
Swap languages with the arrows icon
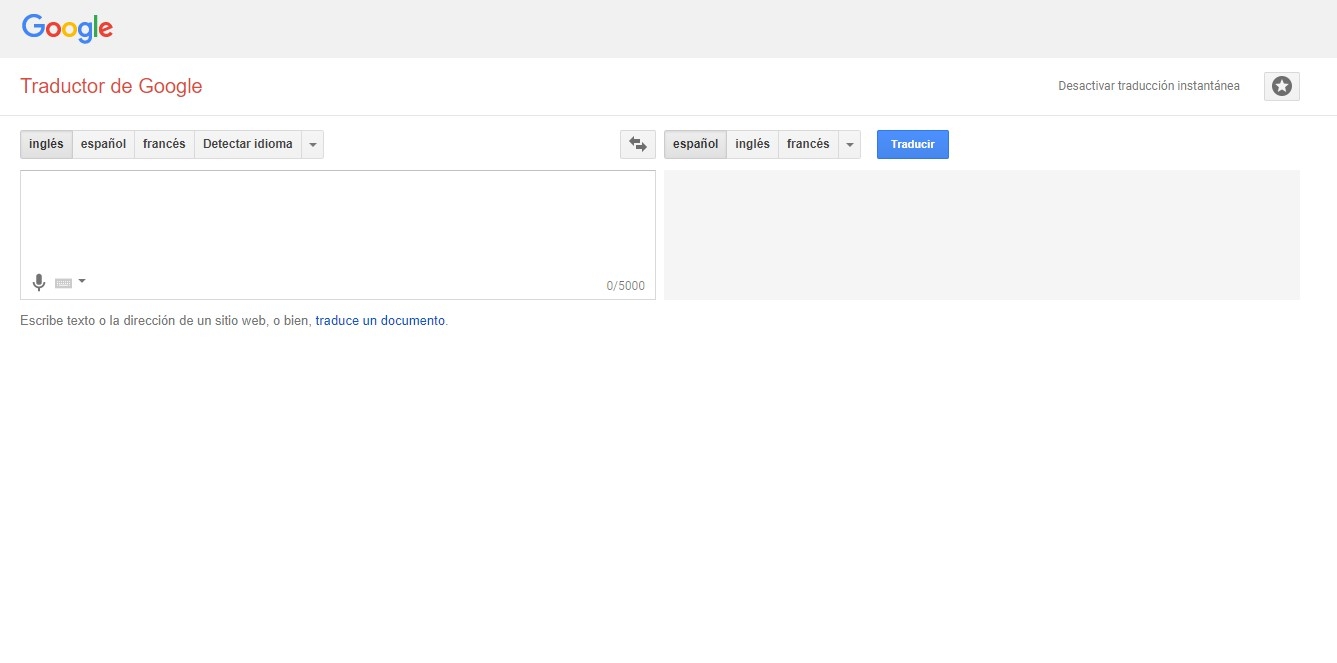point(638,144)
